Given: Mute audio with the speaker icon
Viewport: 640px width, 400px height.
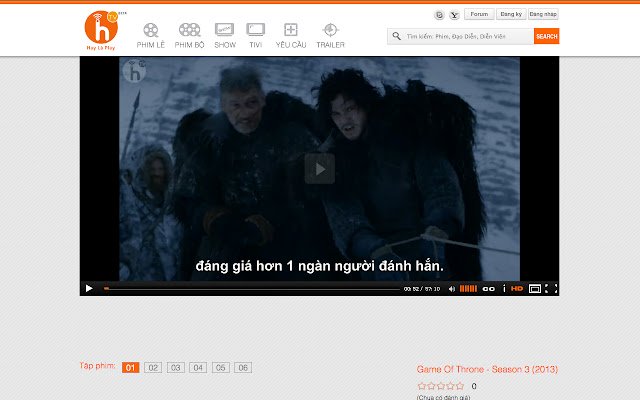Looking at the screenshot, I should (x=451, y=289).
